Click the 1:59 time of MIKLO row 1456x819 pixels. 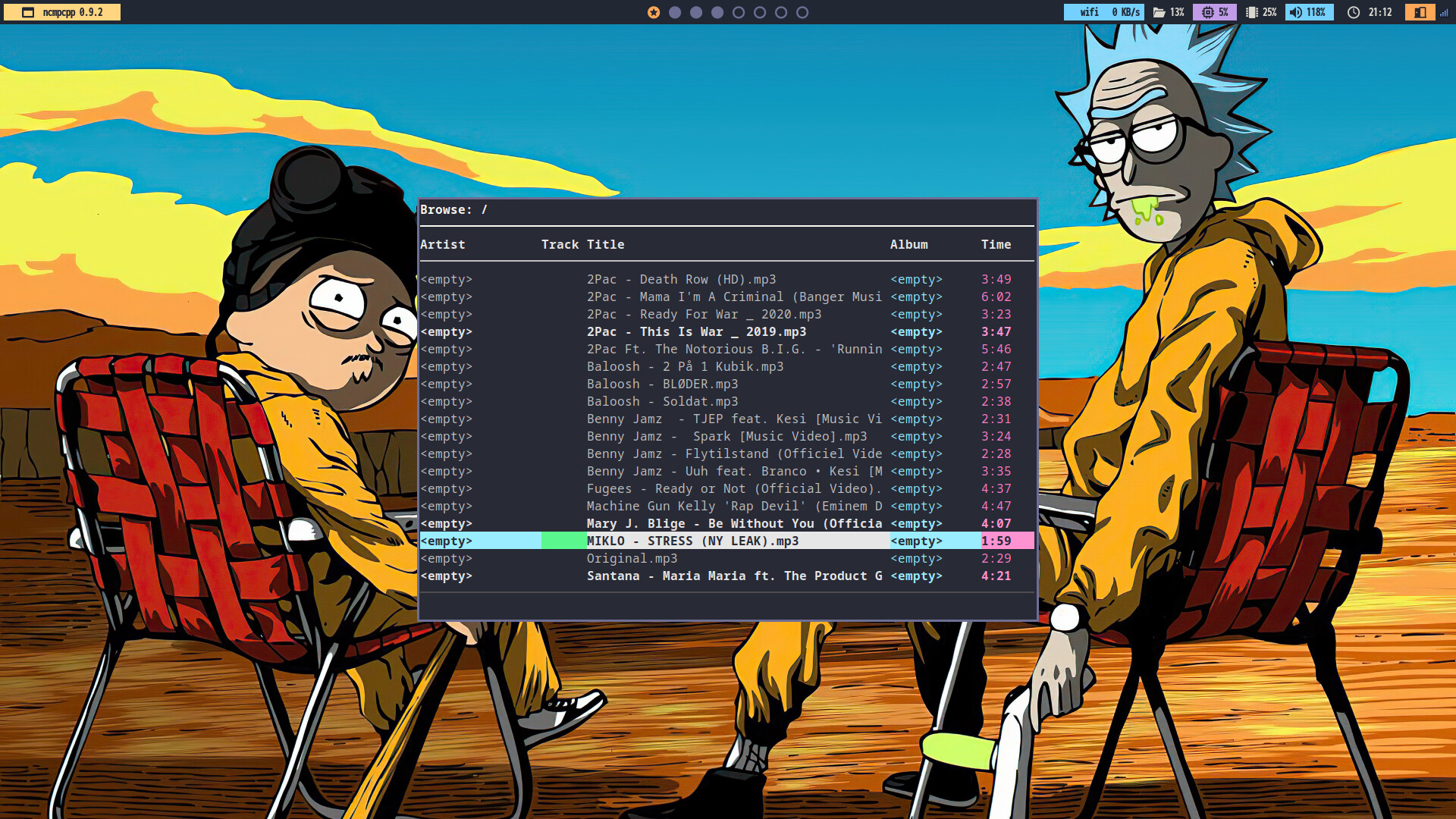coord(996,541)
